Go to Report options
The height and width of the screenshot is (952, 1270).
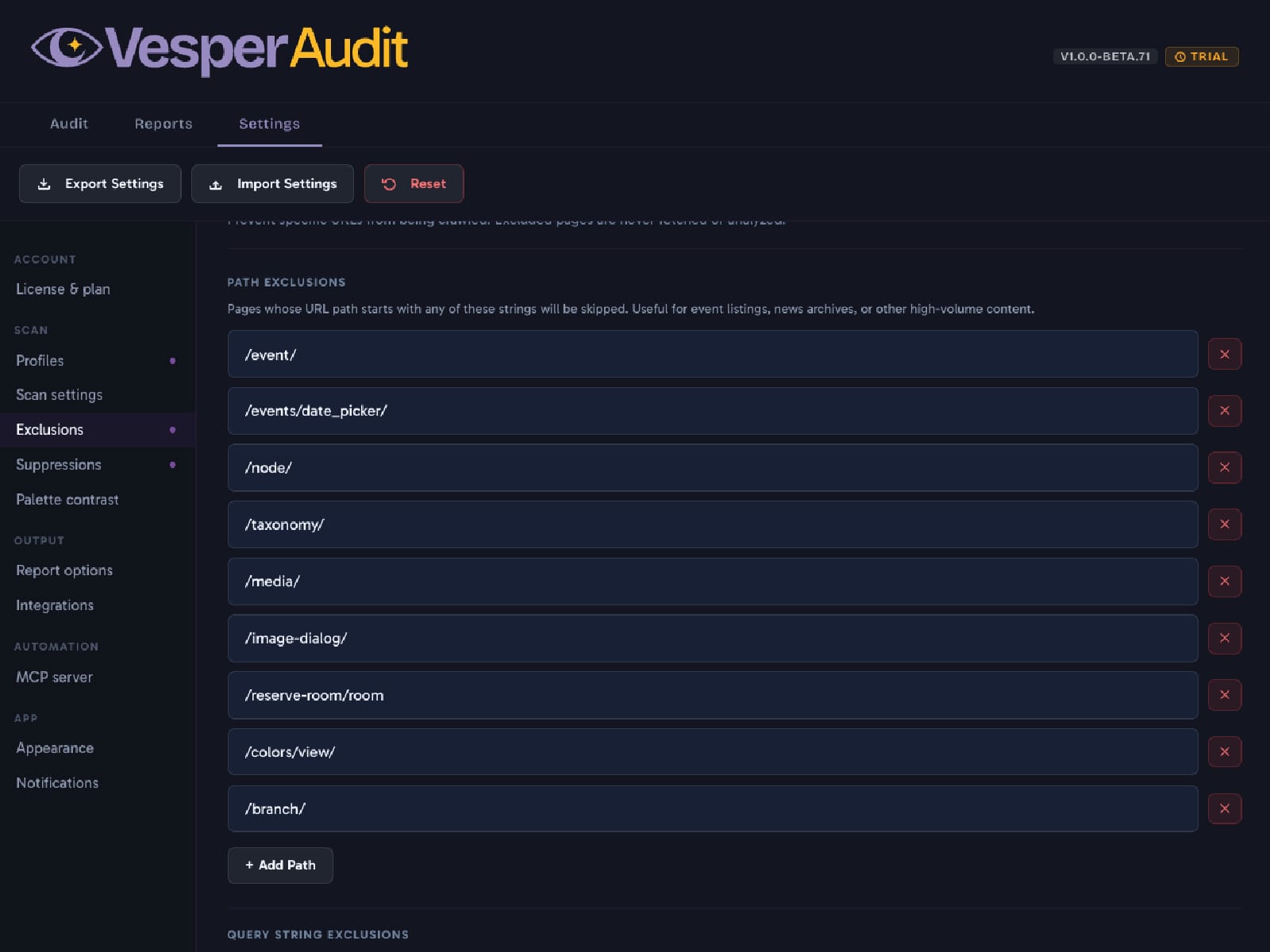(98, 570)
